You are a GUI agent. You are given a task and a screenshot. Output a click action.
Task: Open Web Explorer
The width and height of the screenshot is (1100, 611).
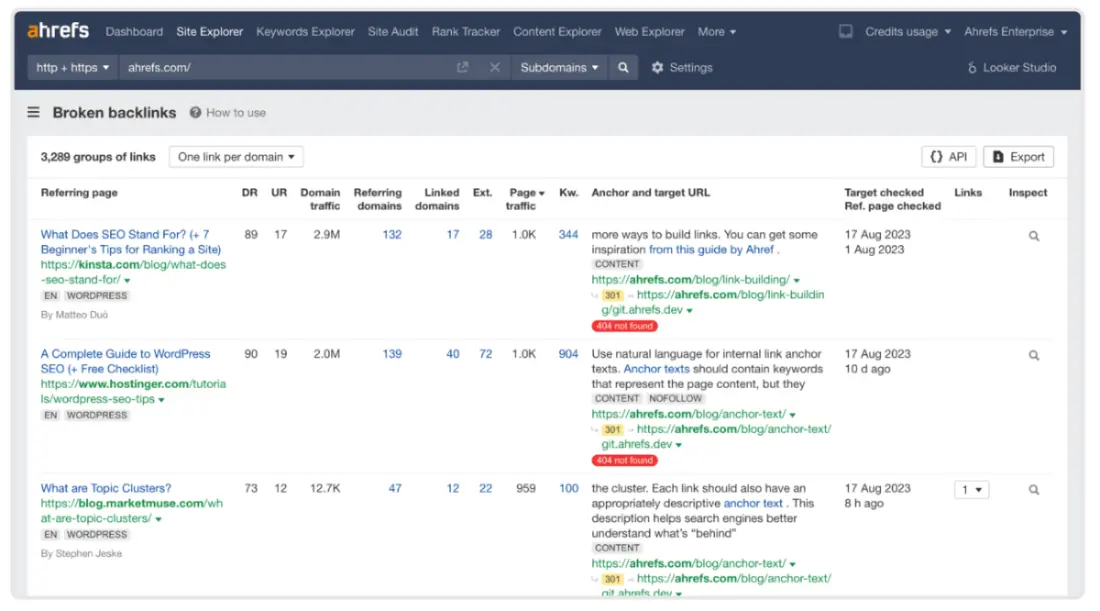click(x=650, y=32)
